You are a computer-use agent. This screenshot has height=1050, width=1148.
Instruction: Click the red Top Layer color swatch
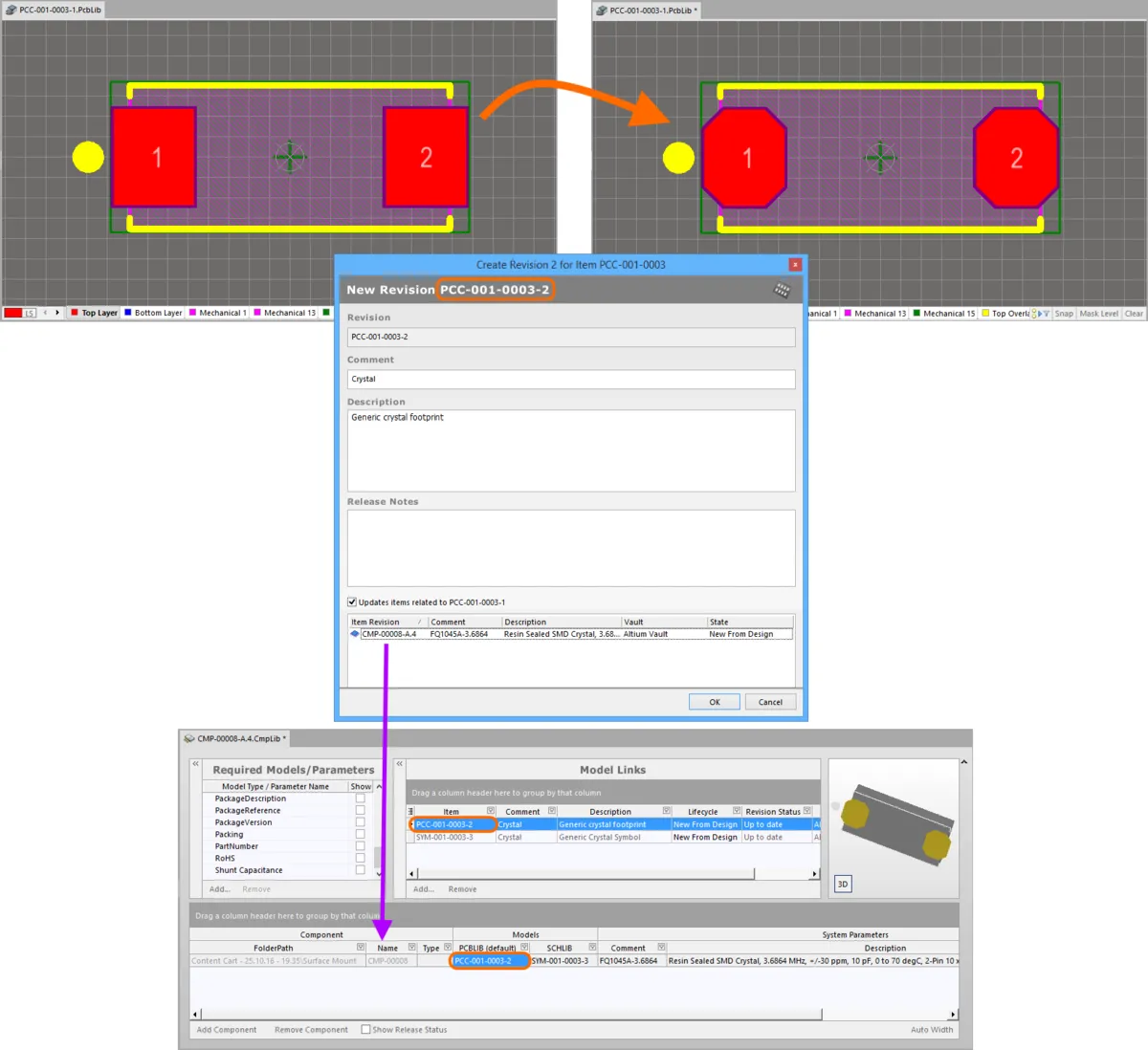(75, 313)
